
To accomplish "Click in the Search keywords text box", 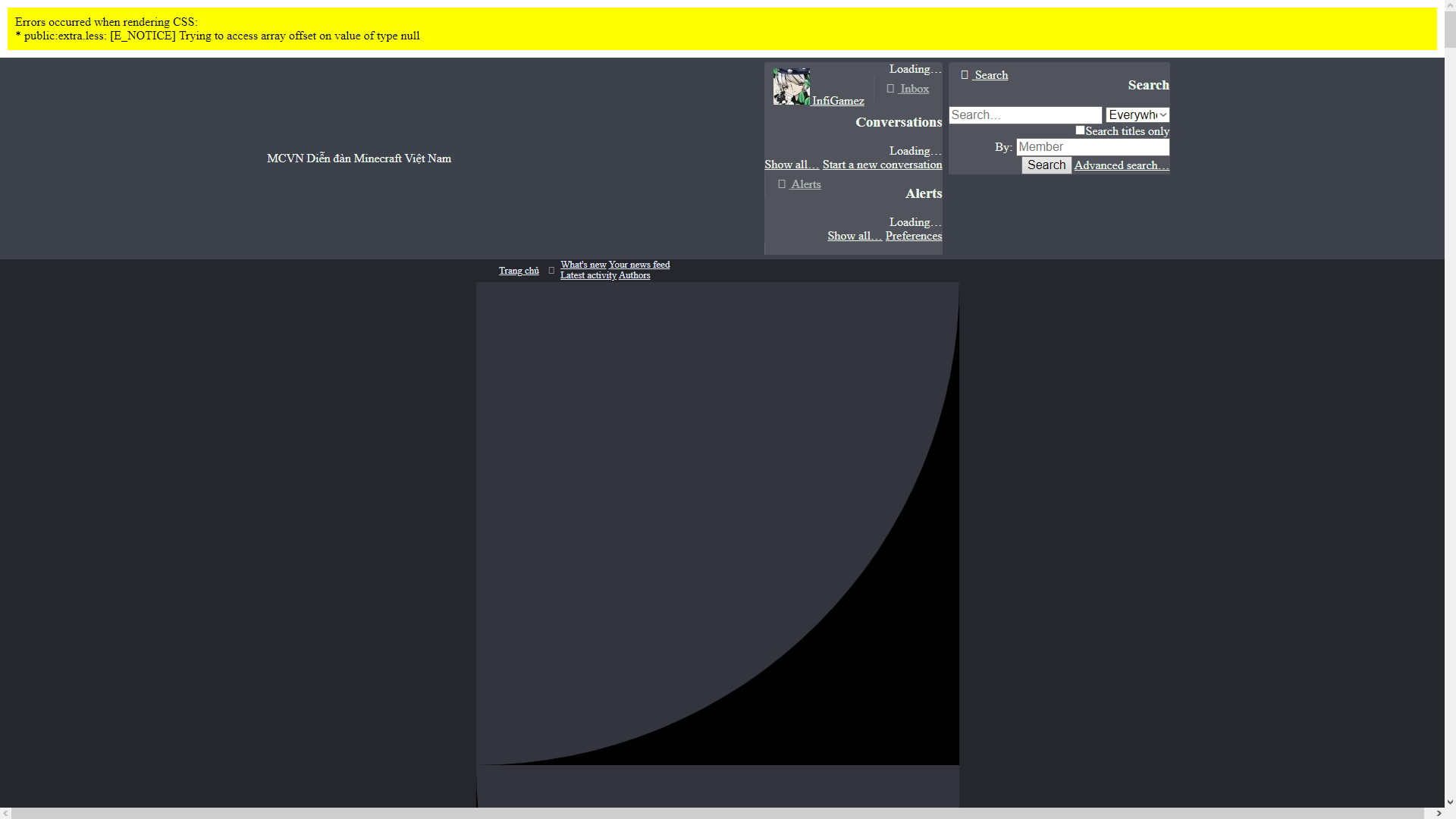I will [x=1025, y=115].
